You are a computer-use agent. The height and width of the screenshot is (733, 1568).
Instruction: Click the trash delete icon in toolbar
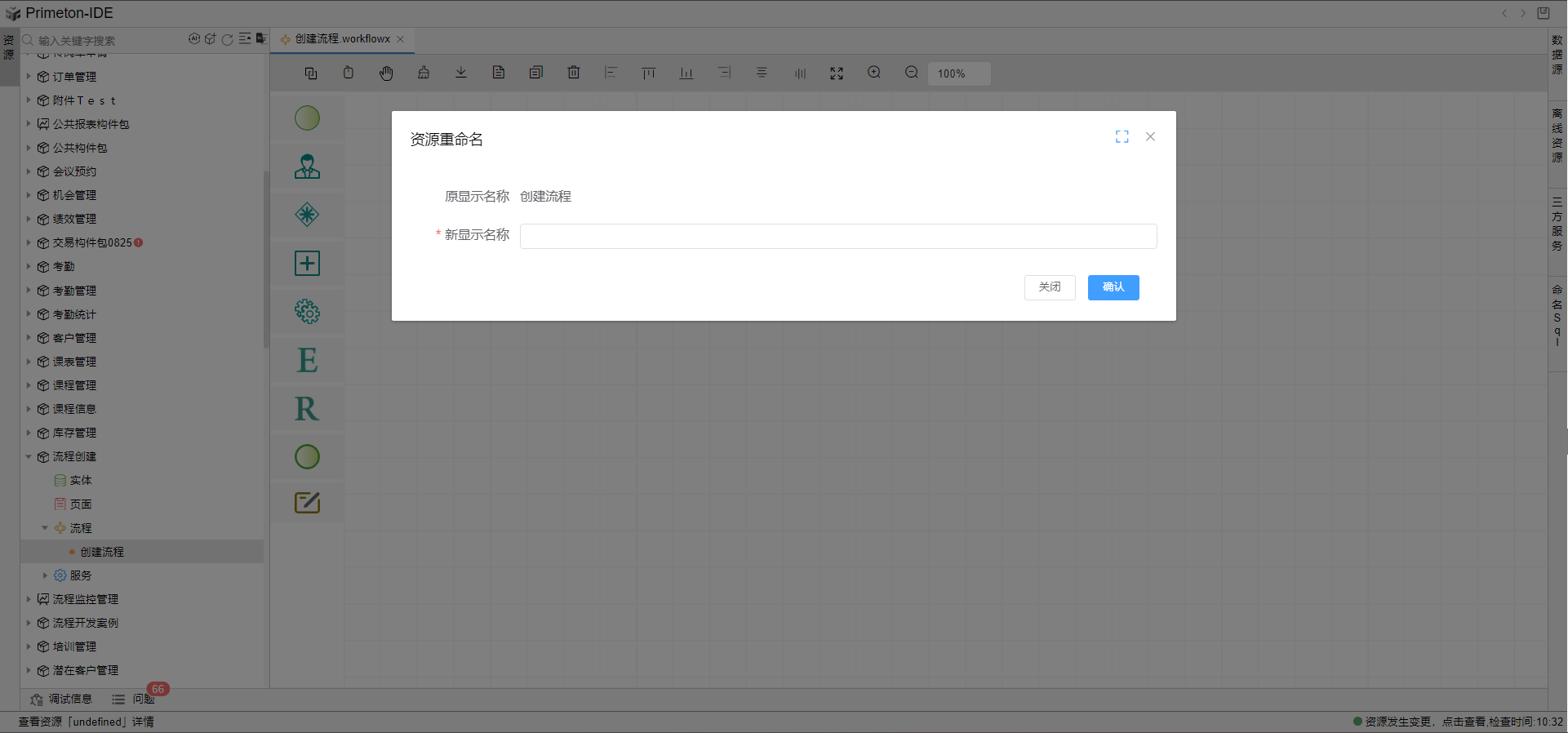click(574, 73)
